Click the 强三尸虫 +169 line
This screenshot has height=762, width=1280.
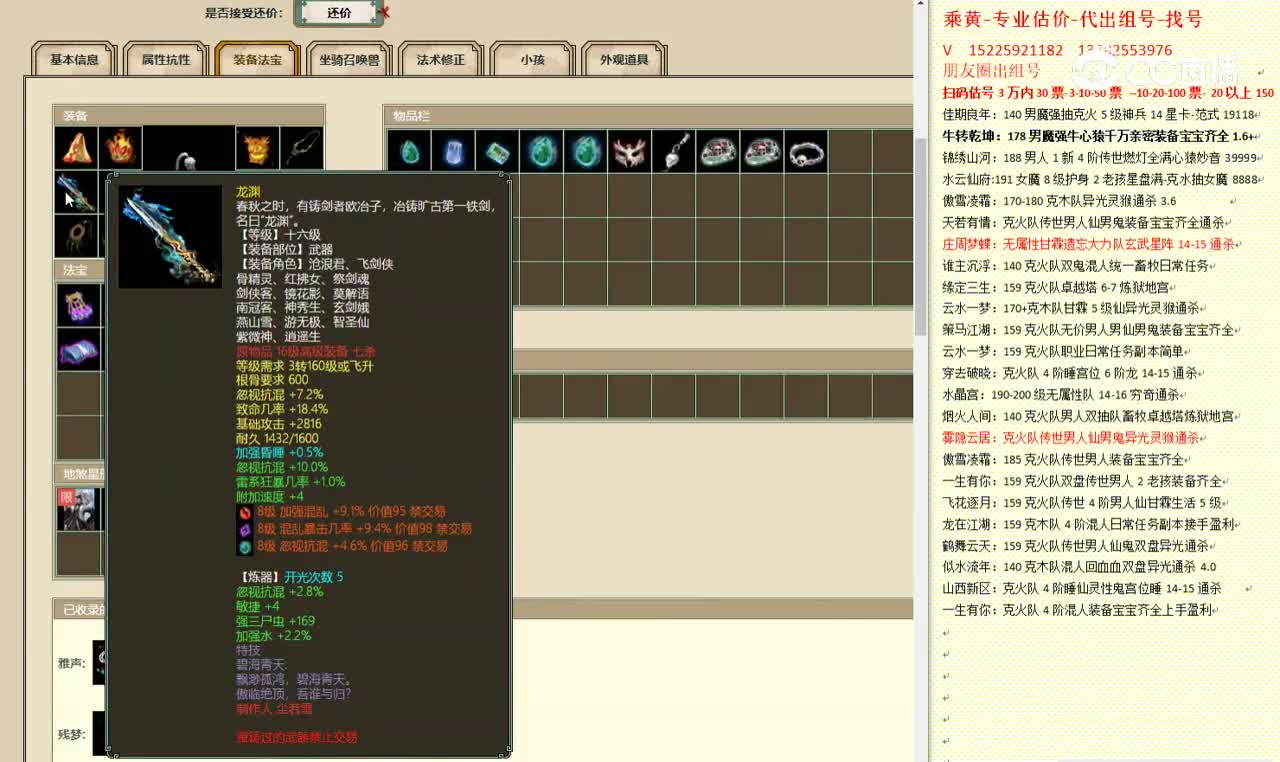click(275, 621)
